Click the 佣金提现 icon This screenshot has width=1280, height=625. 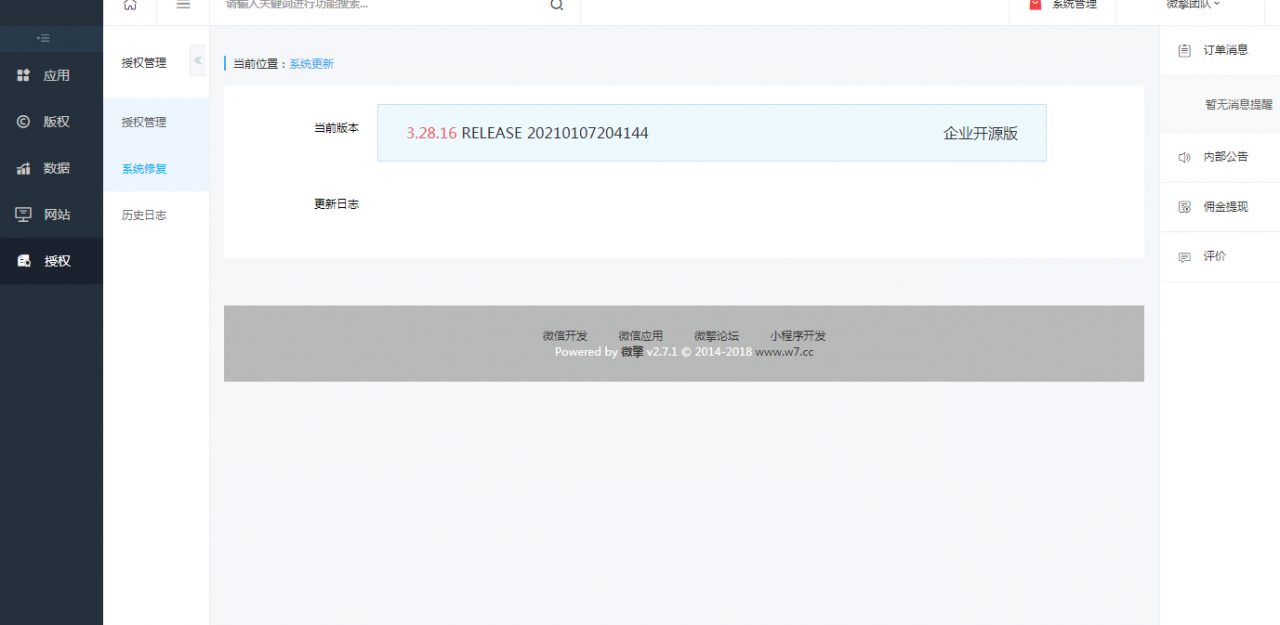(1185, 207)
